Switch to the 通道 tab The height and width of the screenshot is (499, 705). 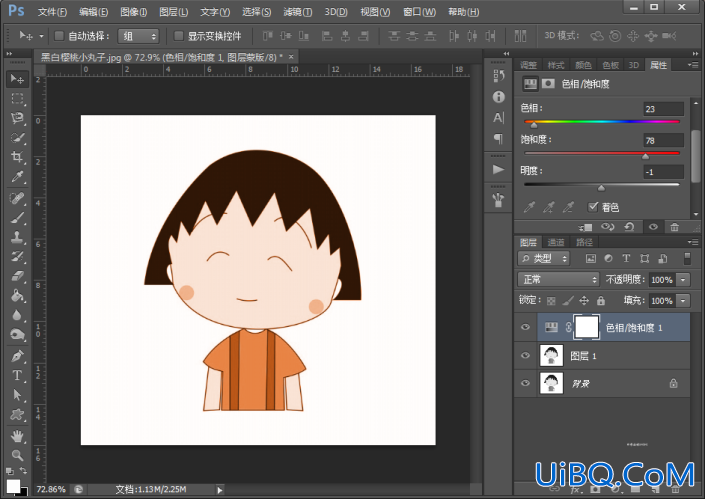(556, 243)
